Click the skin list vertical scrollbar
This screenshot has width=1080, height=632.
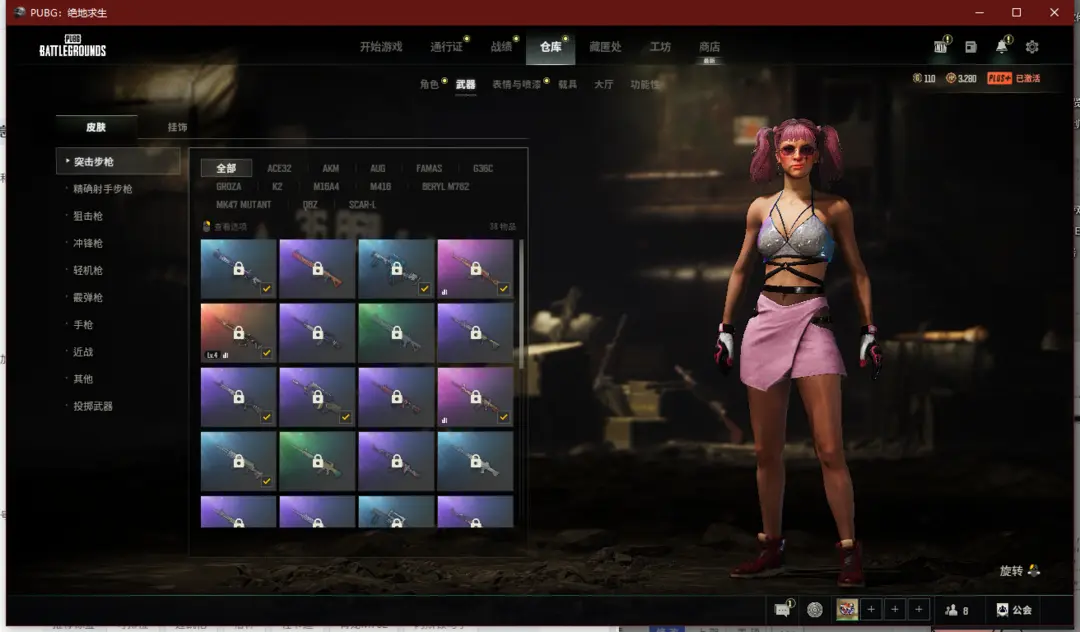[x=521, y=304]
